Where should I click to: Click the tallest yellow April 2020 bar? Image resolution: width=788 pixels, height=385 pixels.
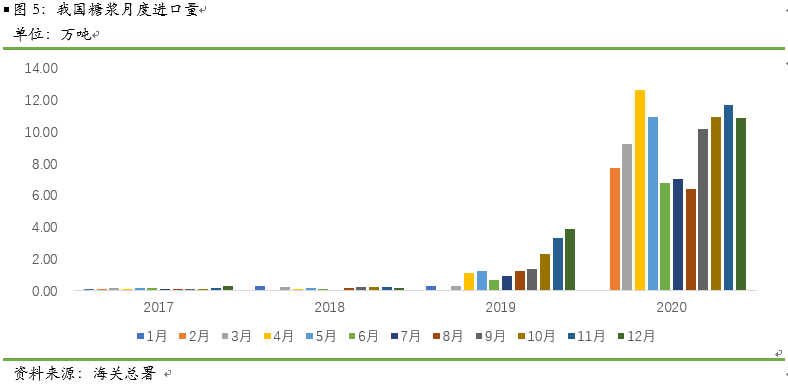(x=640, y=190)
